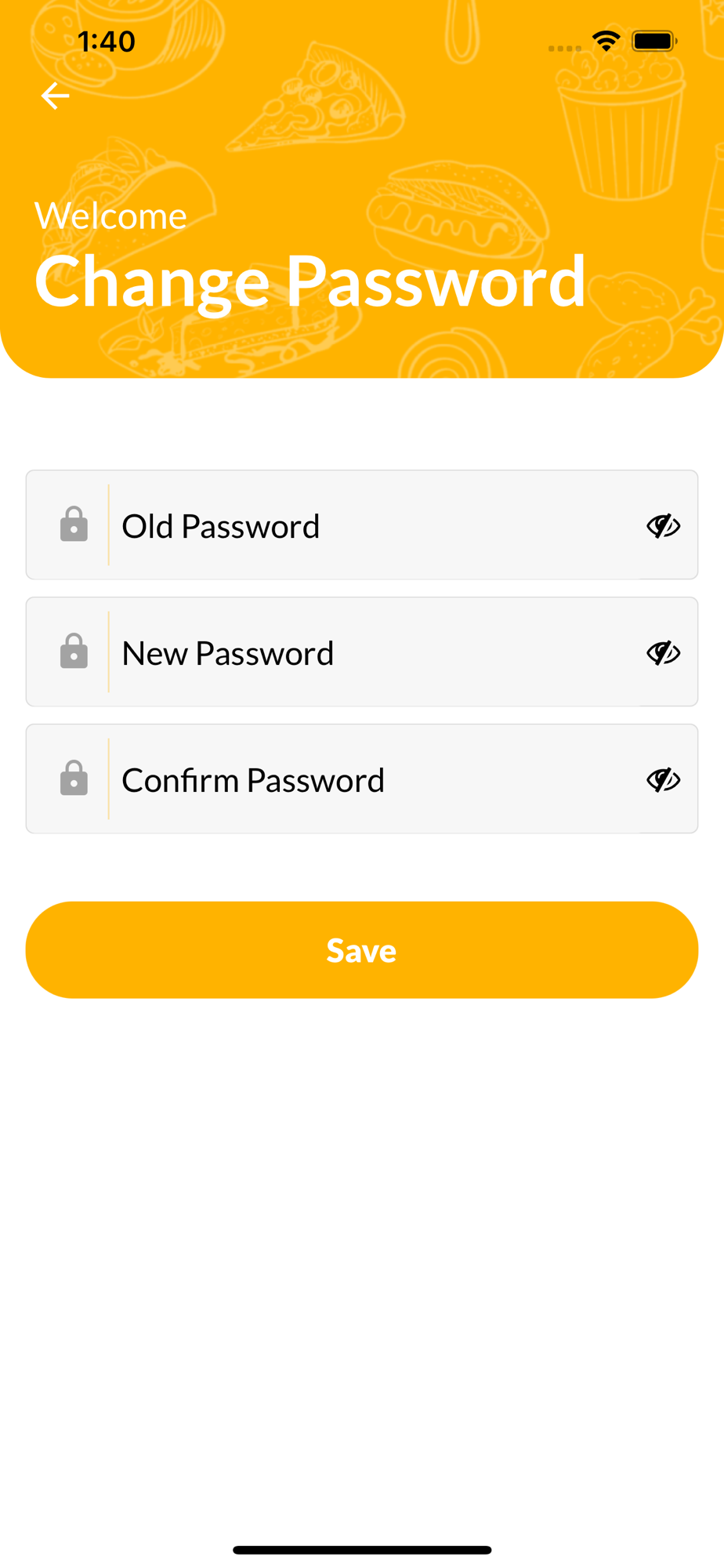The height and width of the screenshot is (1568, 724).
Task: Tap the battery status icon
Action: 654,41
